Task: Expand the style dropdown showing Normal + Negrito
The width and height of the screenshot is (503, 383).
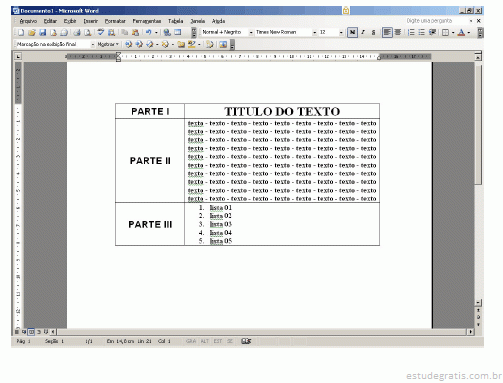Action: pyautogui.click(x=251, y=32)
